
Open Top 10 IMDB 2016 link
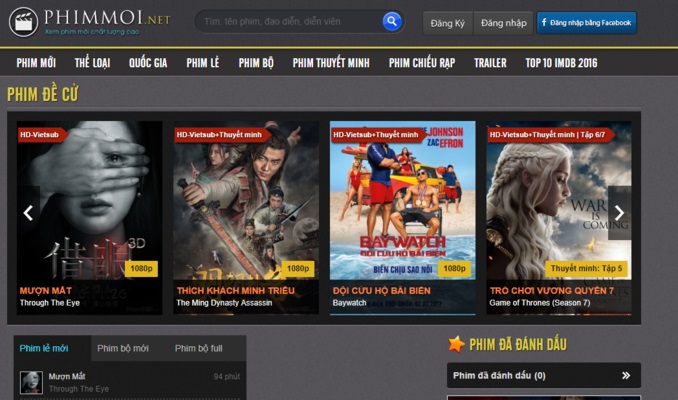tap(561, 62)
